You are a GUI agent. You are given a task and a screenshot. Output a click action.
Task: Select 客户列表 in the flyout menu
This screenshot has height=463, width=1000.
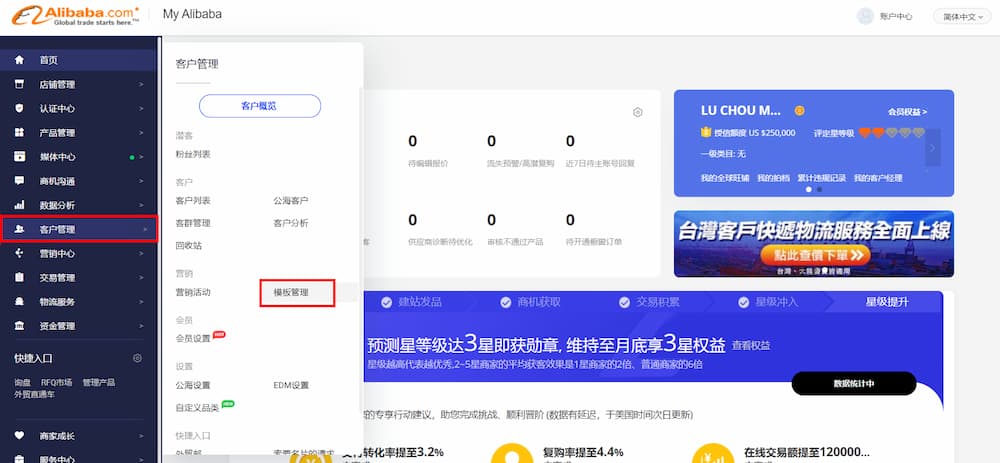(193, 201)
